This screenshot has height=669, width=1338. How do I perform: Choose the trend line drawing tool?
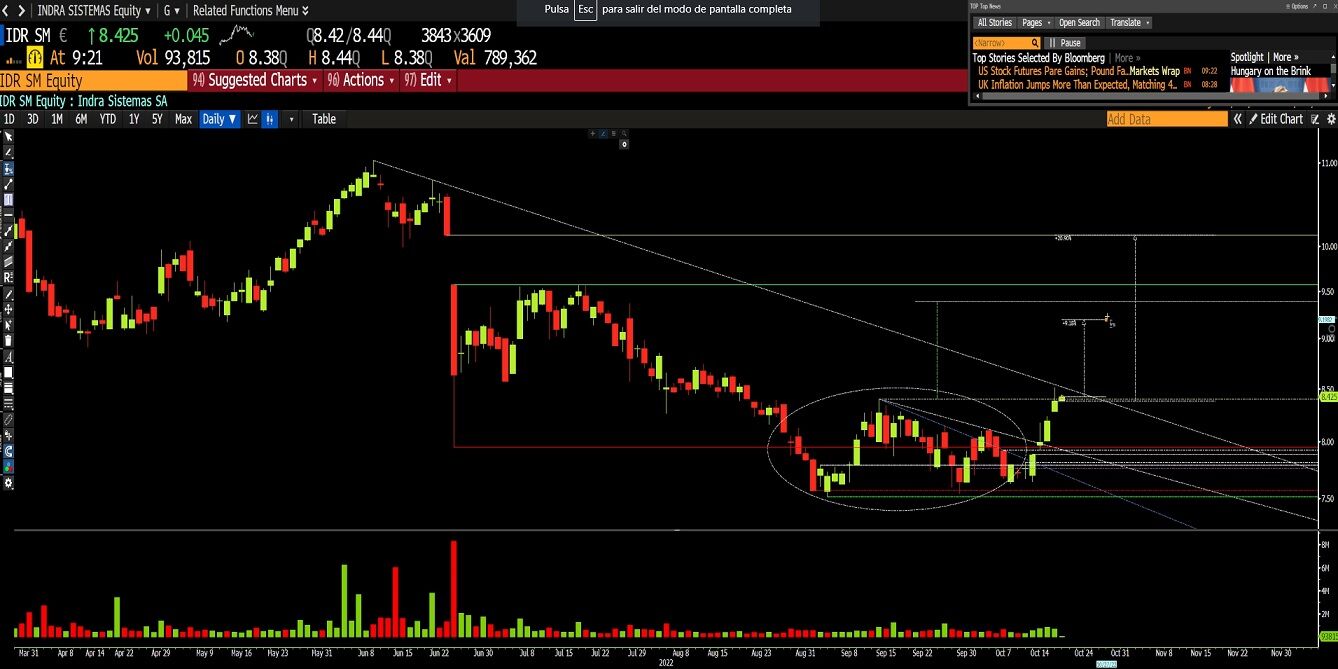[x=8, y=184]
